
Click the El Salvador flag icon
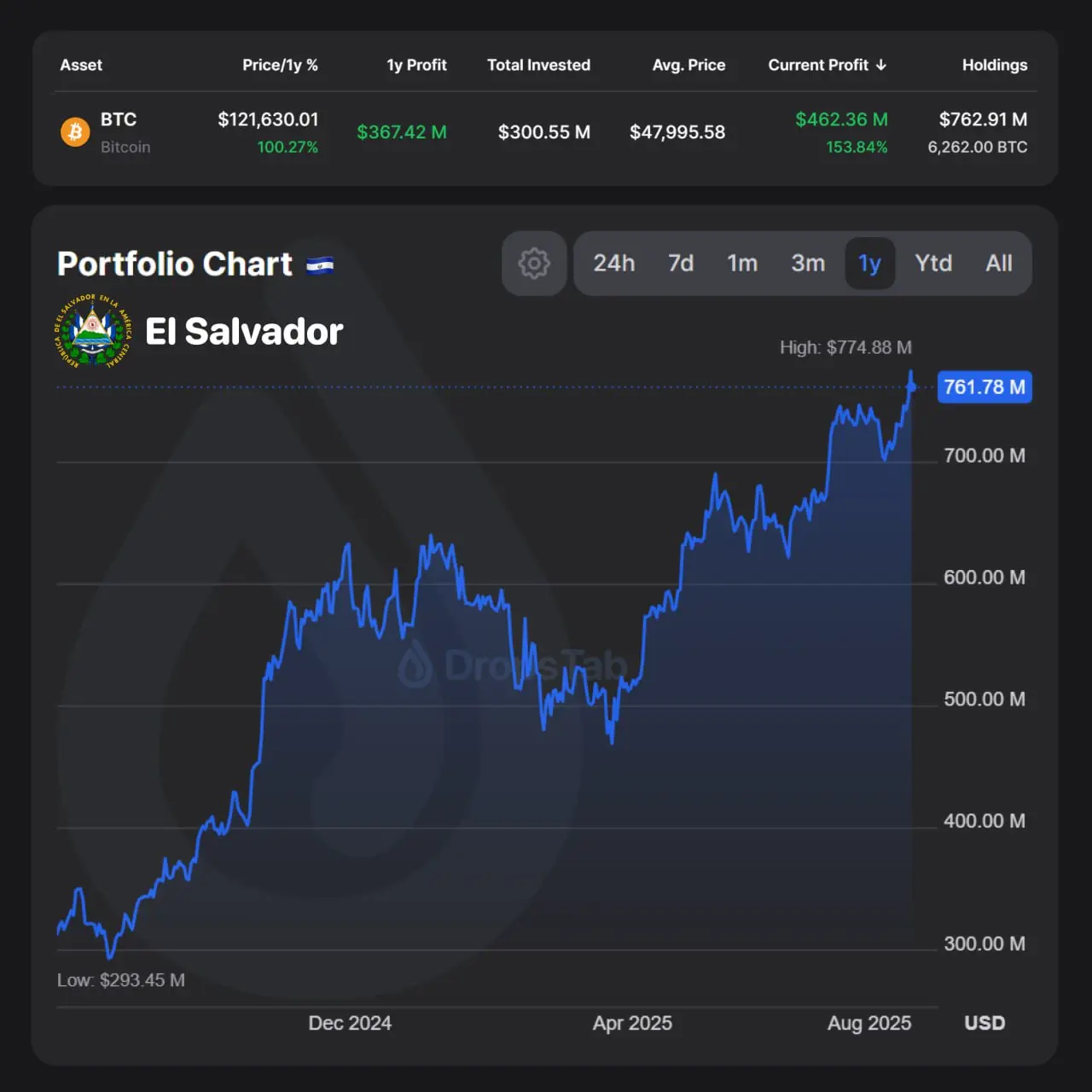tap(320, 265)
